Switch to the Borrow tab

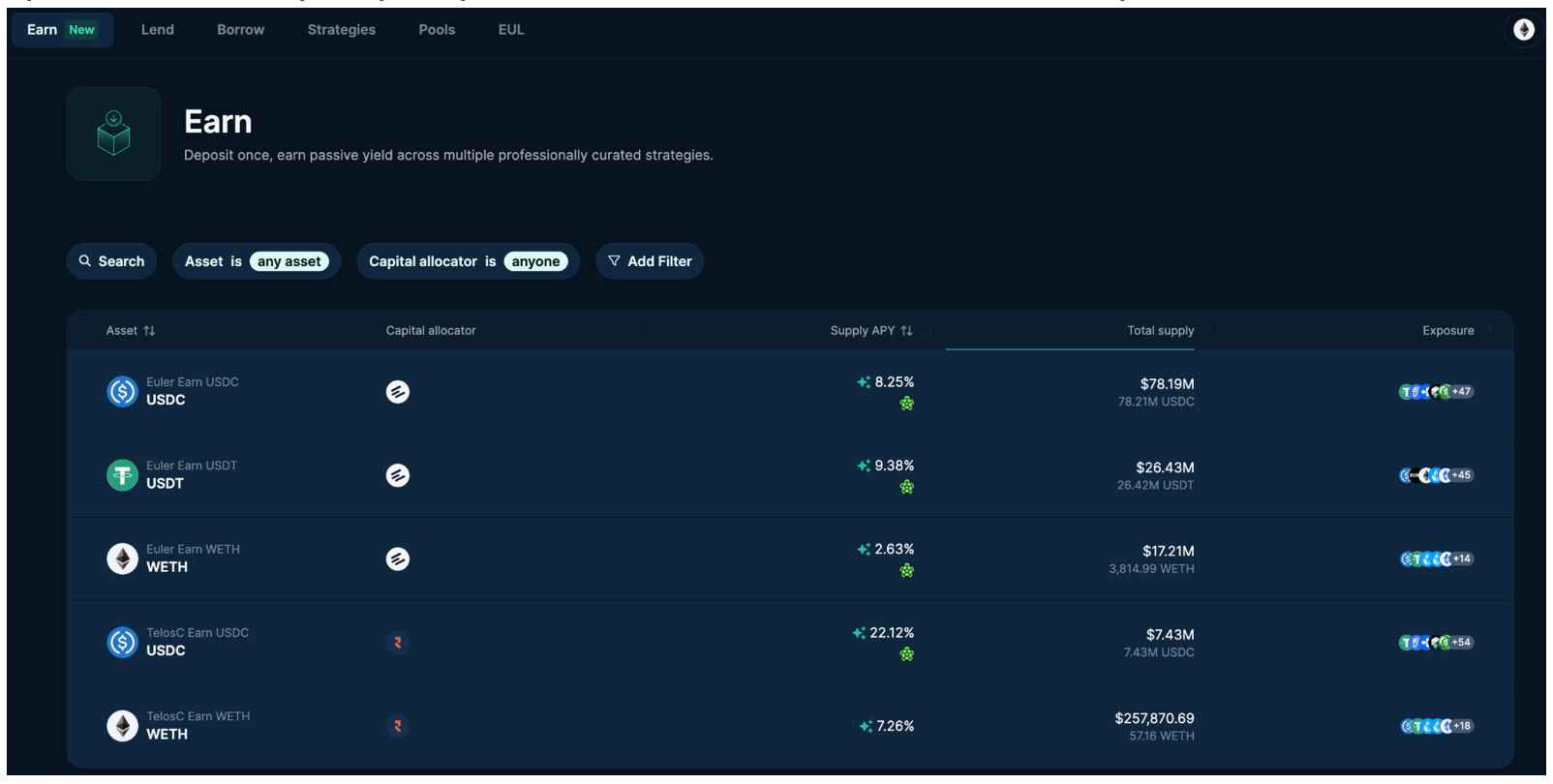pos(240,30)
